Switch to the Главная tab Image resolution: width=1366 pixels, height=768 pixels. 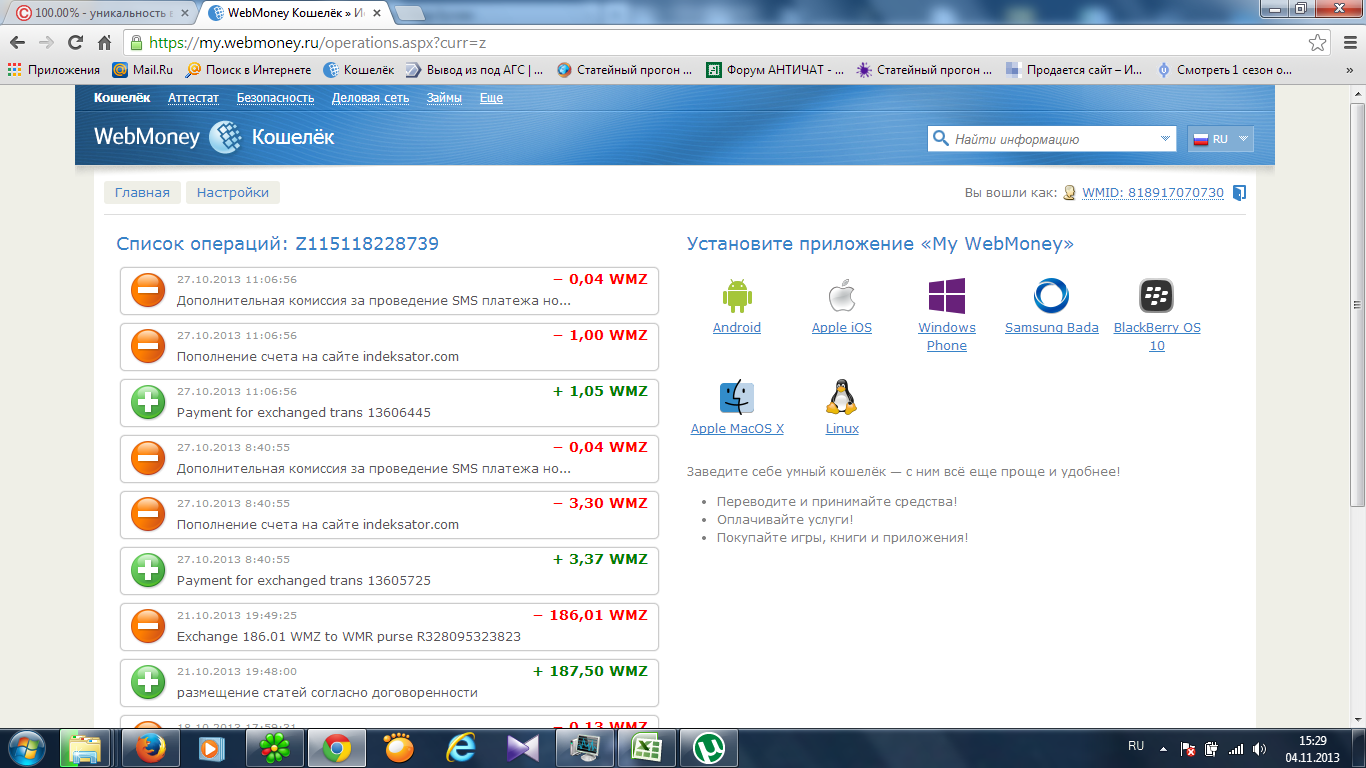142,192
